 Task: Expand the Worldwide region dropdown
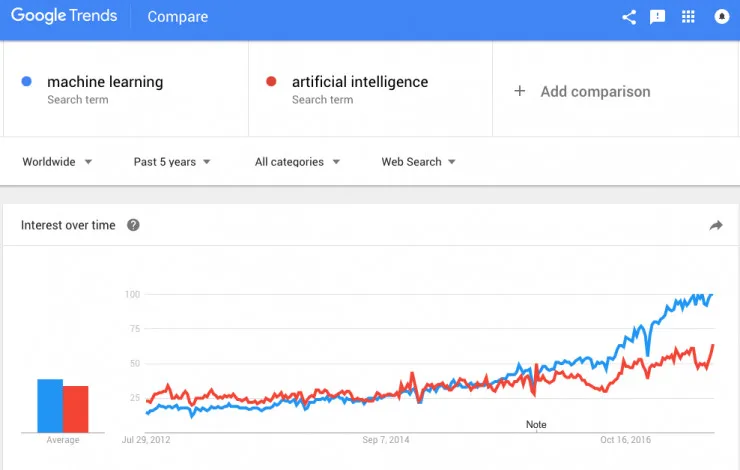57,162
